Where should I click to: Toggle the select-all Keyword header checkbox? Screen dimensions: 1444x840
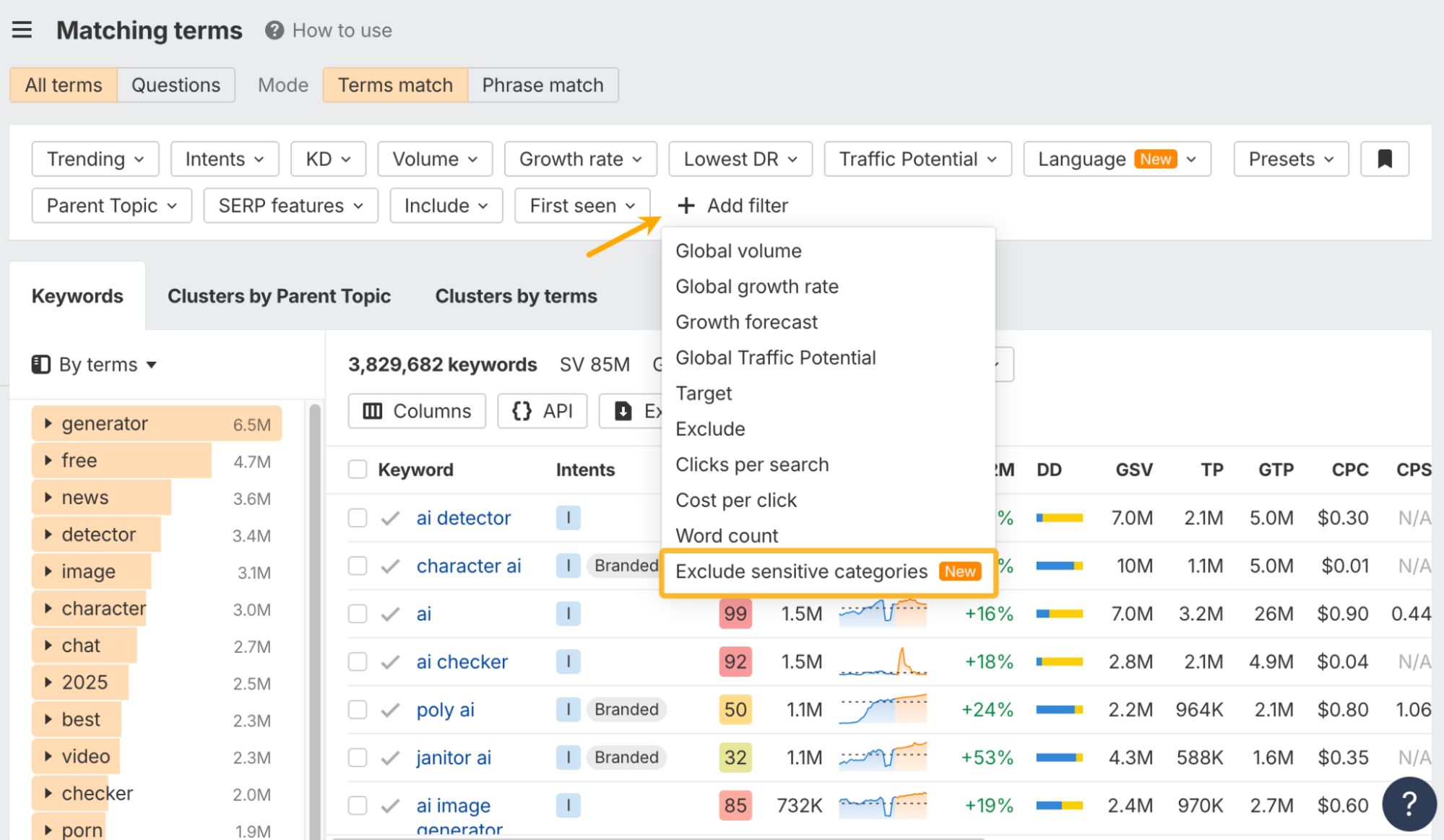pos(358,469)
